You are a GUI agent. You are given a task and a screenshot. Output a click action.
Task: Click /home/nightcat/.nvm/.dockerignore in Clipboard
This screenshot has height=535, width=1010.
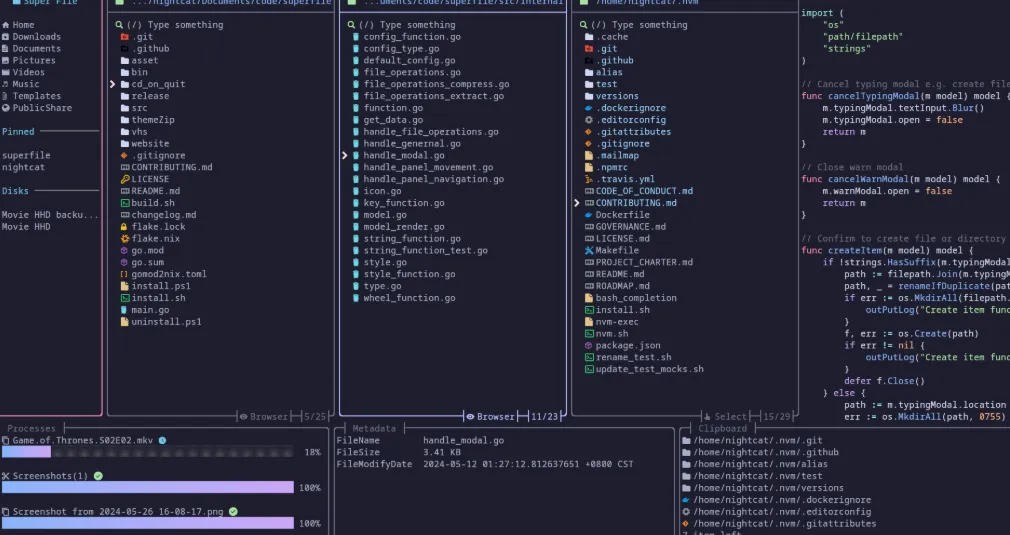point(782,500)
